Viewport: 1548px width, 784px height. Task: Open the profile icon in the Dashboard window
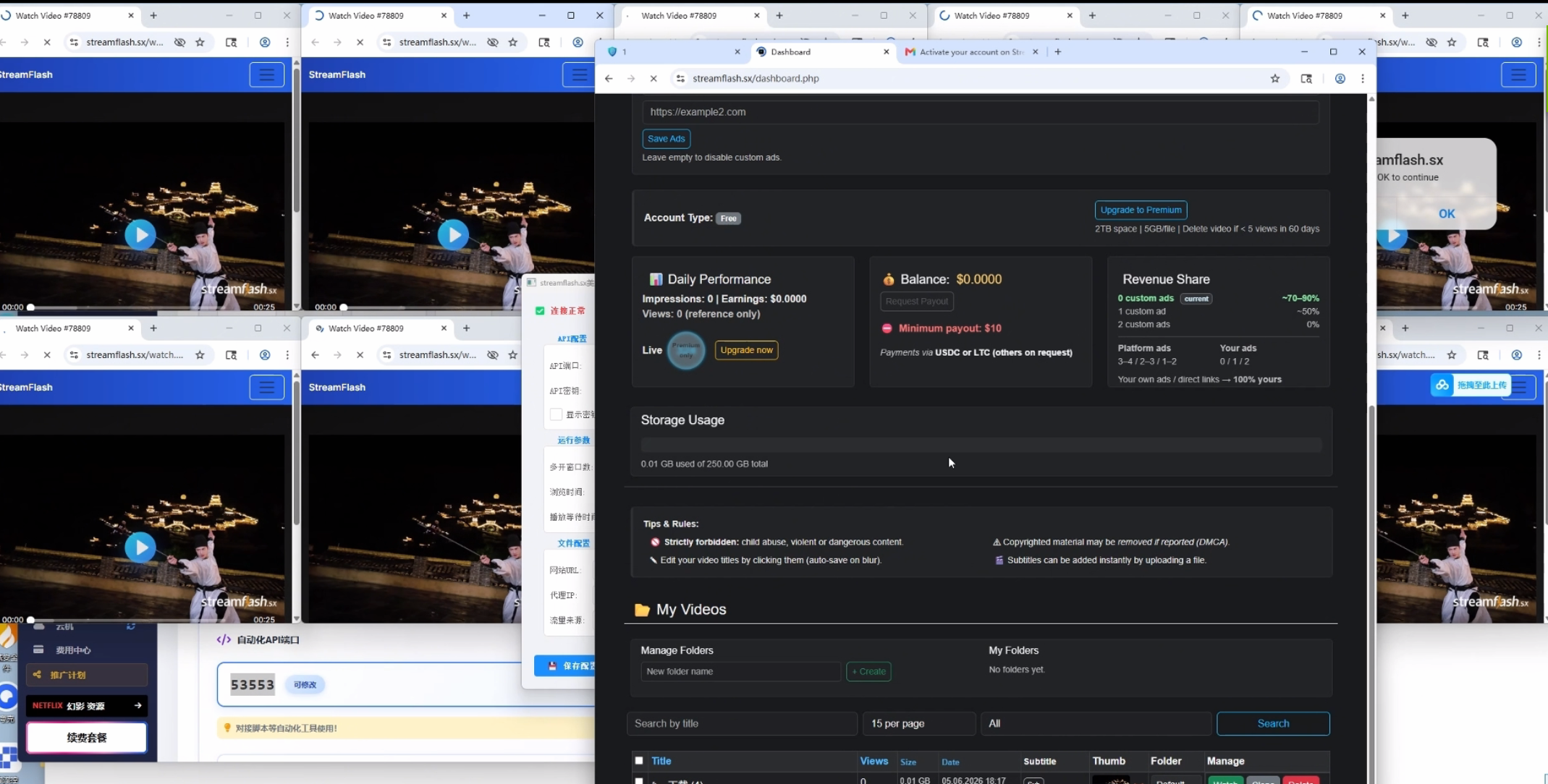[x=1340, y=78]
